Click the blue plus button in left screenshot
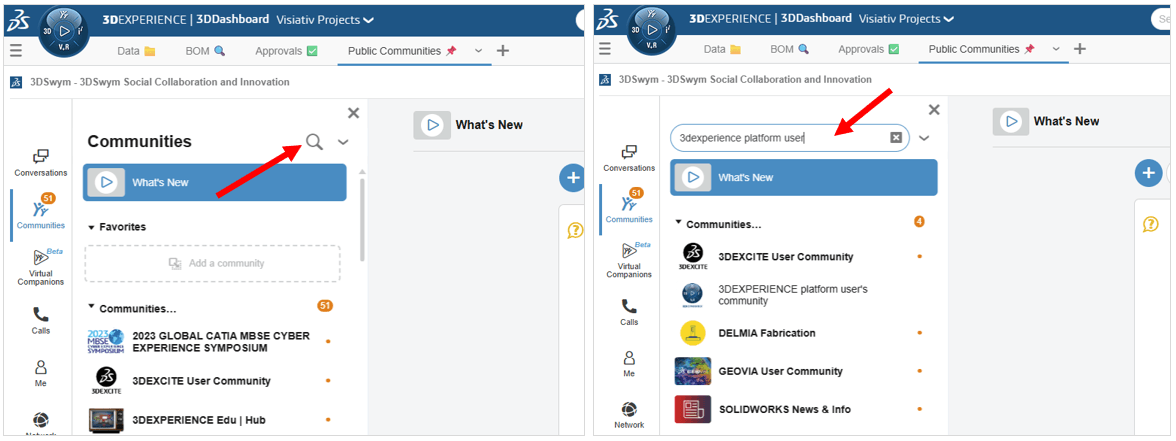1176x441 pixels. pyautogui.click(x=573, y=178)
